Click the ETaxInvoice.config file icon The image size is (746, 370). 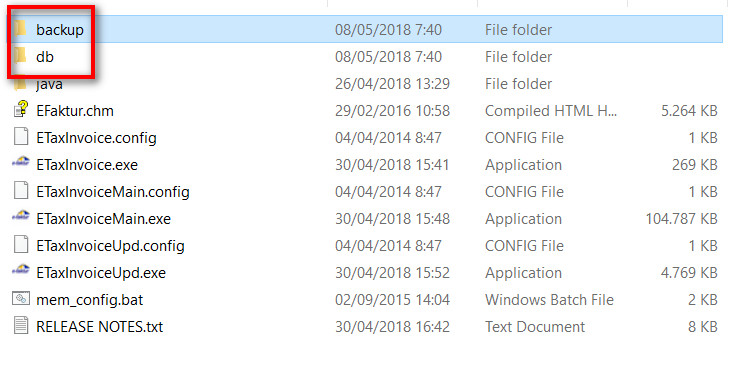click(x=21, y=138)
